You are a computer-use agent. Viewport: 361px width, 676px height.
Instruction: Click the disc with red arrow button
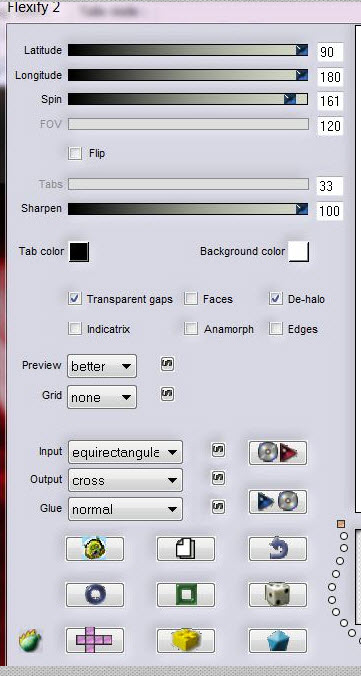[278, 453]
